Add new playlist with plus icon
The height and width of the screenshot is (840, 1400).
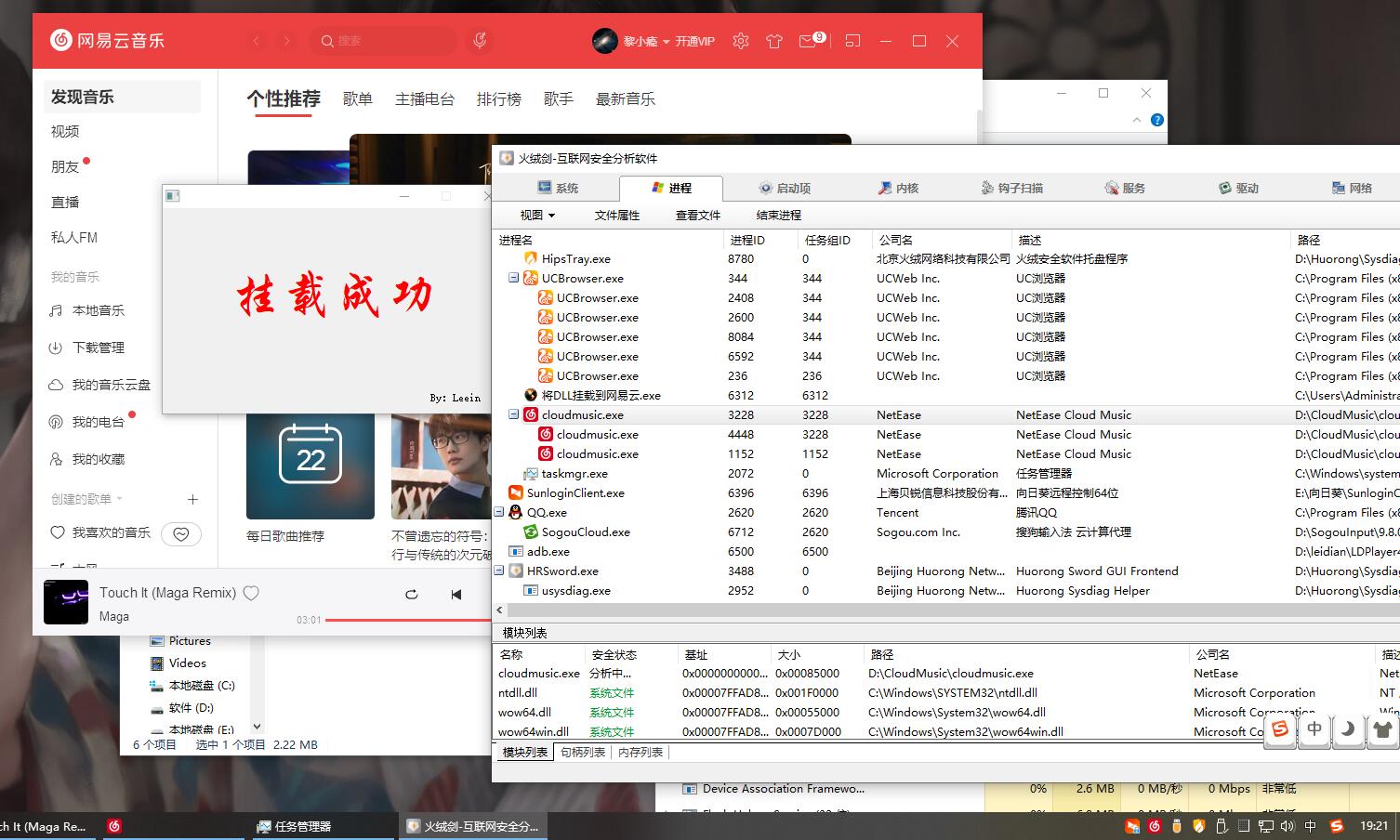click(192, 499)
